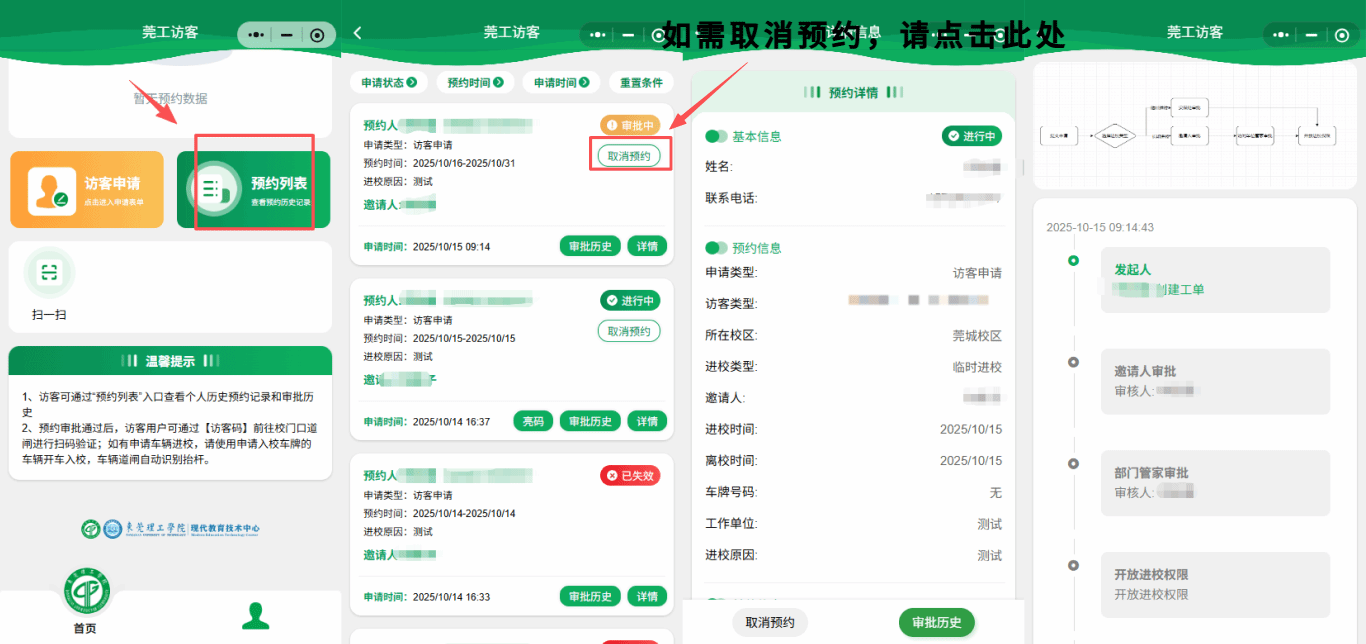
Task: Toggle the 基本信息 section switch
Action: click(x=716, y=137)
